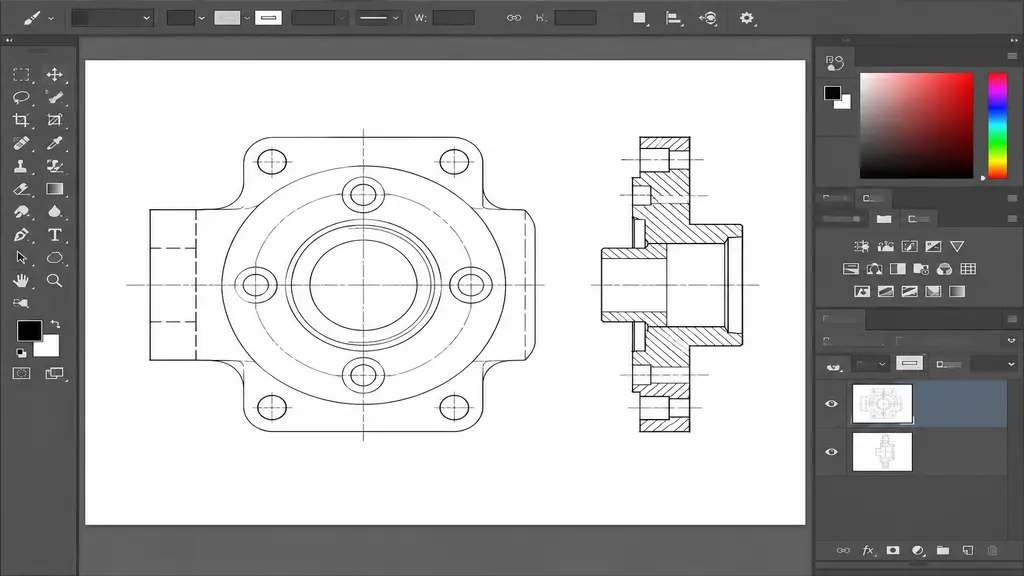Screen dimensions: 1024x576
Task: Open the color panel menu
Action: tap(1012, 56)
